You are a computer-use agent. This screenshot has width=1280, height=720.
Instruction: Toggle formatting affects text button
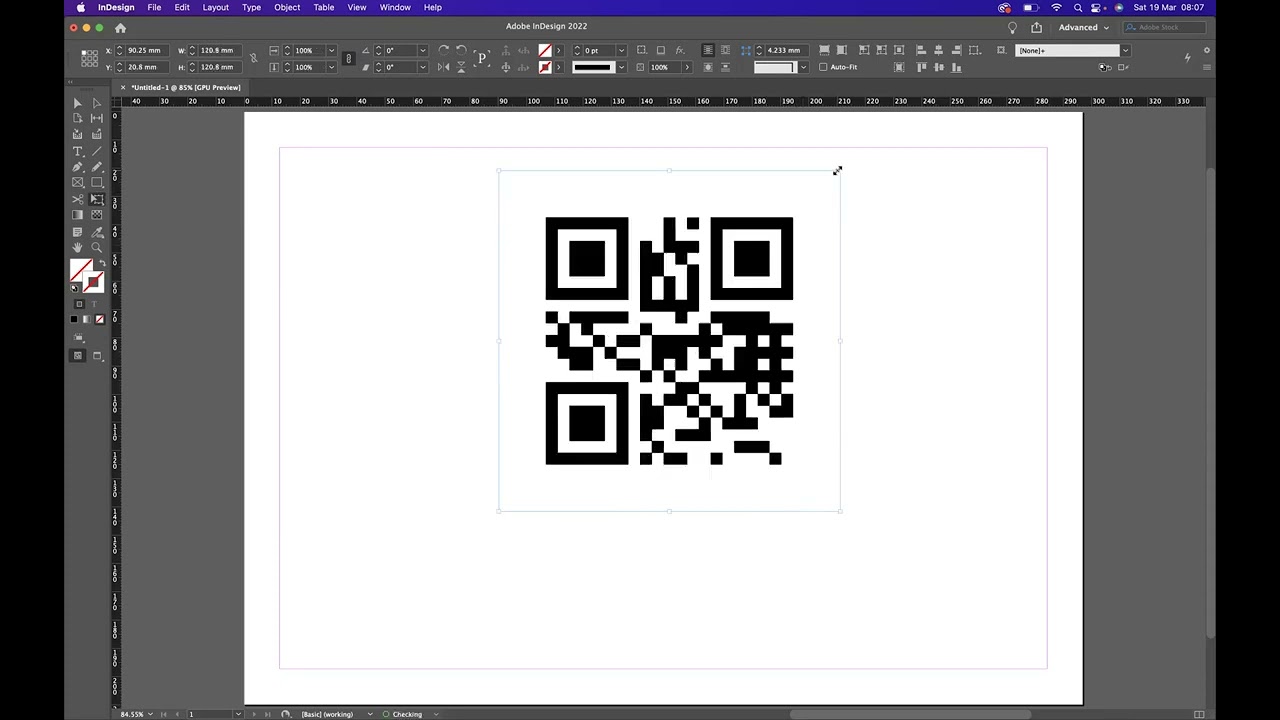[96, 304]
